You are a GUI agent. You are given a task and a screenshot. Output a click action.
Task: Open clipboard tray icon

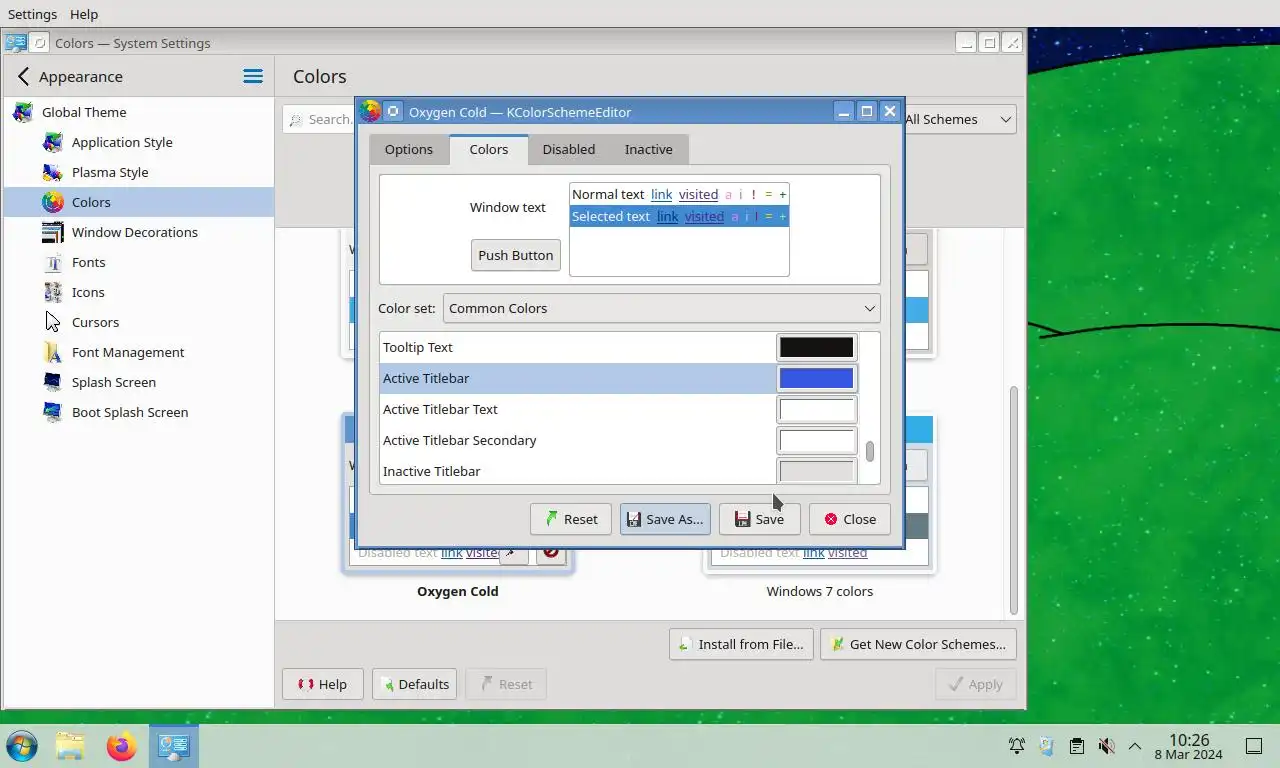point(1076,746)
